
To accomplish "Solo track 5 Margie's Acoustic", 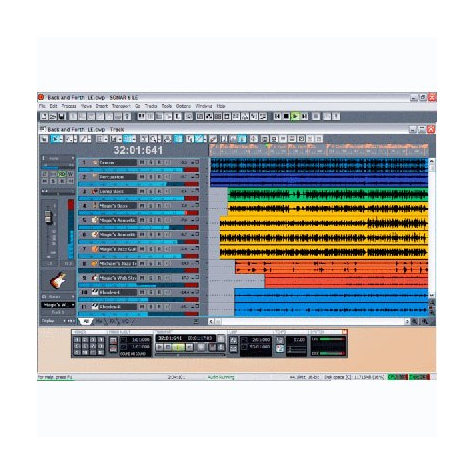I will [151, 220].
